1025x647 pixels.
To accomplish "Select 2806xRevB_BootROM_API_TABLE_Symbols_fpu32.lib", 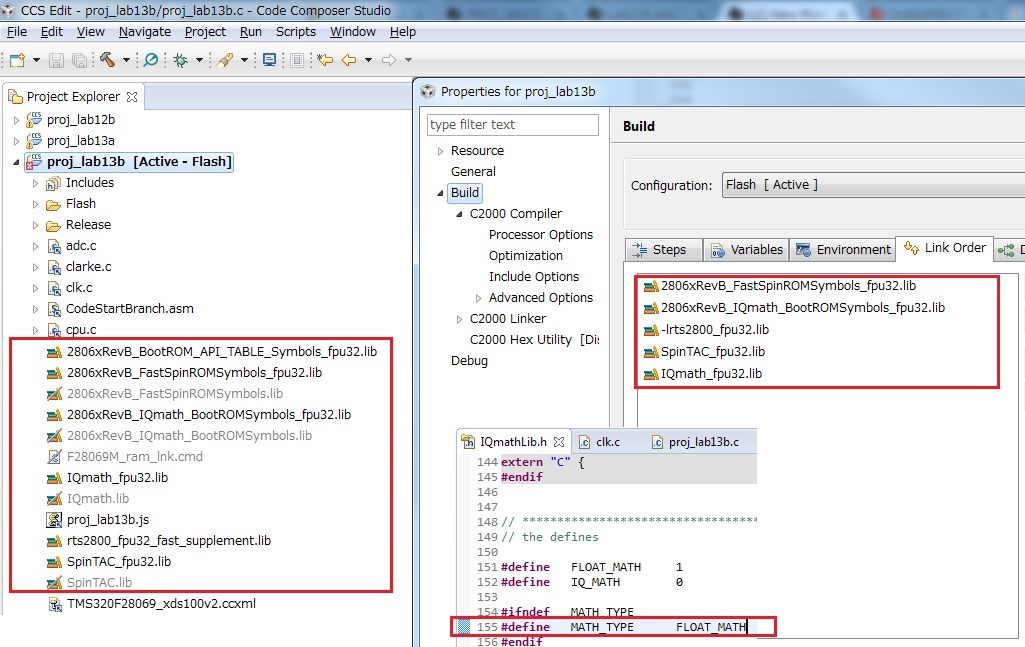I will (x=222, y=352).
